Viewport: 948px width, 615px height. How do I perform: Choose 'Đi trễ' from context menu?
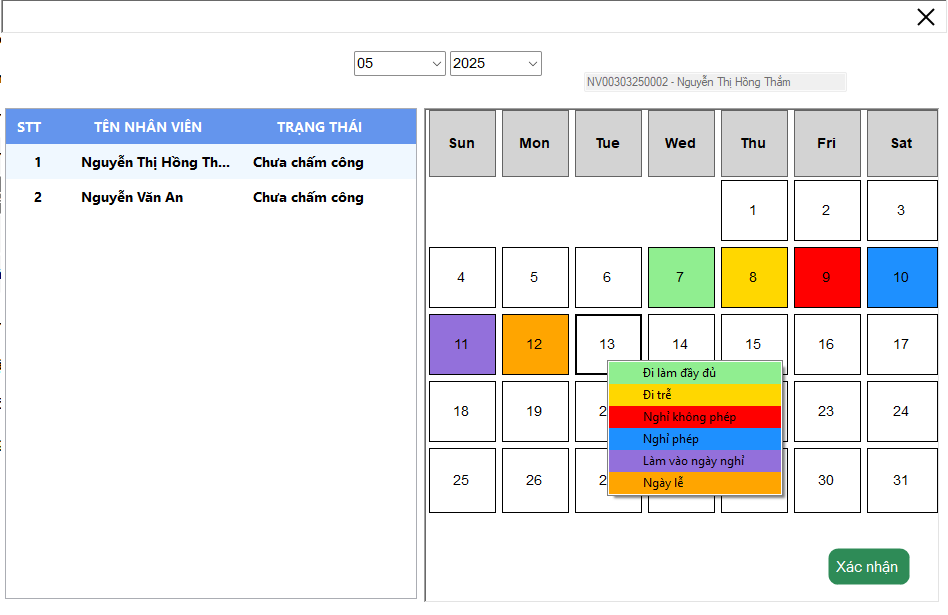[695, 395]
